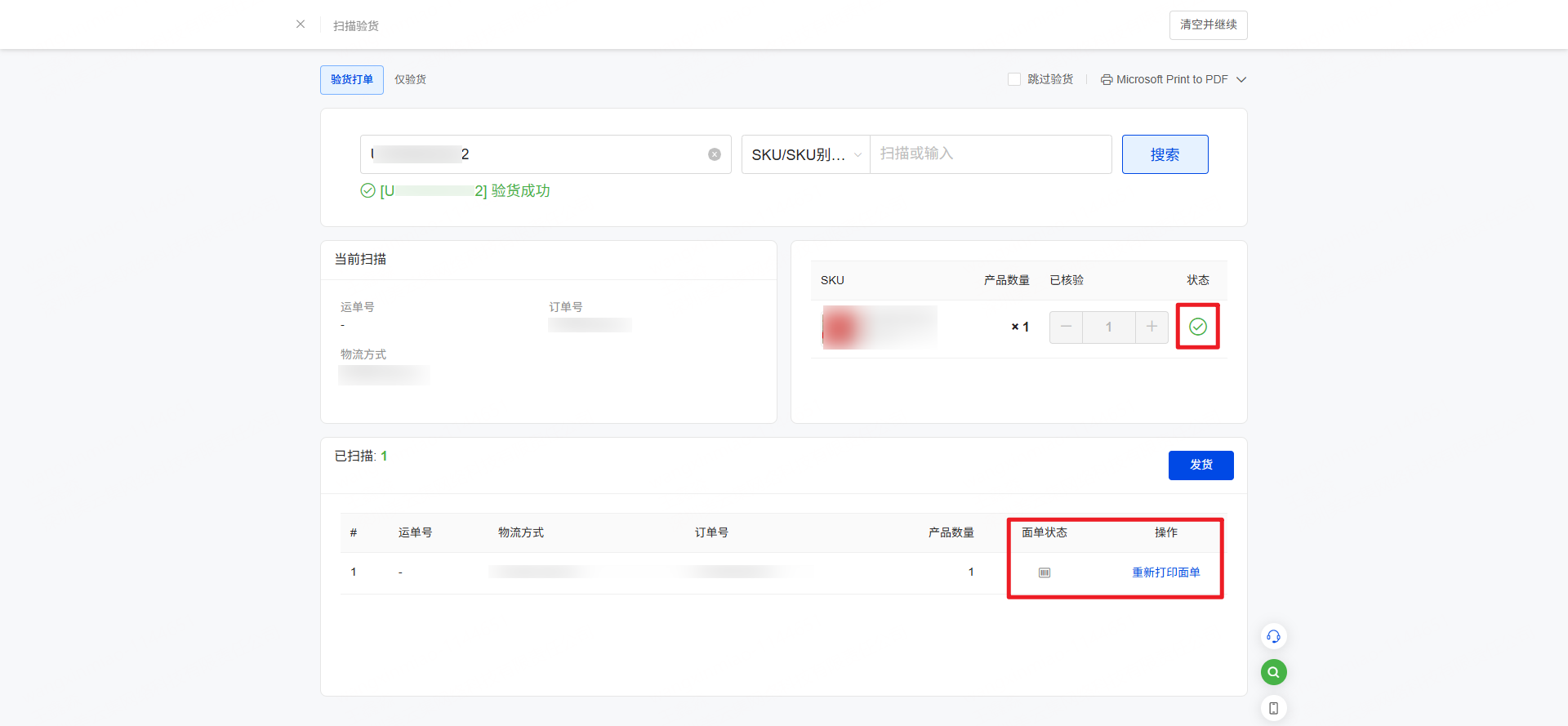Click the barcode icon under 面单状态

click(1045, 572)
